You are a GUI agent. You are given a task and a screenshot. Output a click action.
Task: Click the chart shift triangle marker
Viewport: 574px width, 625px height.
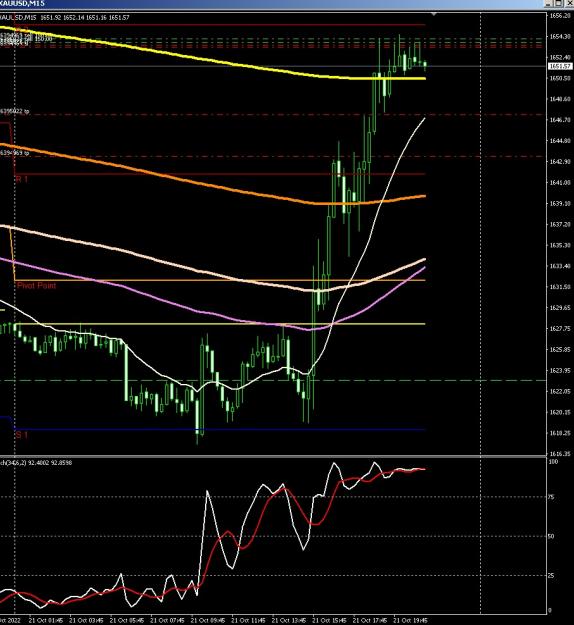click(434, 14)
